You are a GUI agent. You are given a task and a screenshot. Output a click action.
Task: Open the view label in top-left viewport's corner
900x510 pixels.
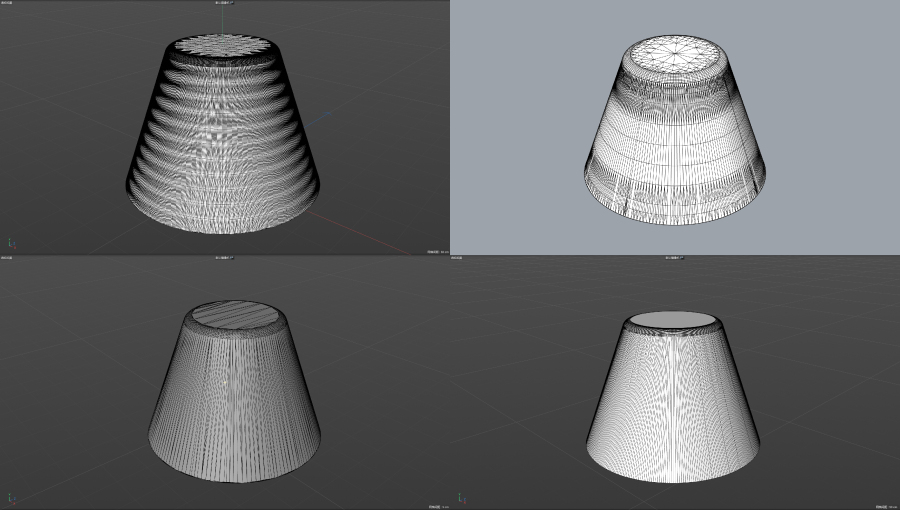click(x=6, y=3)
